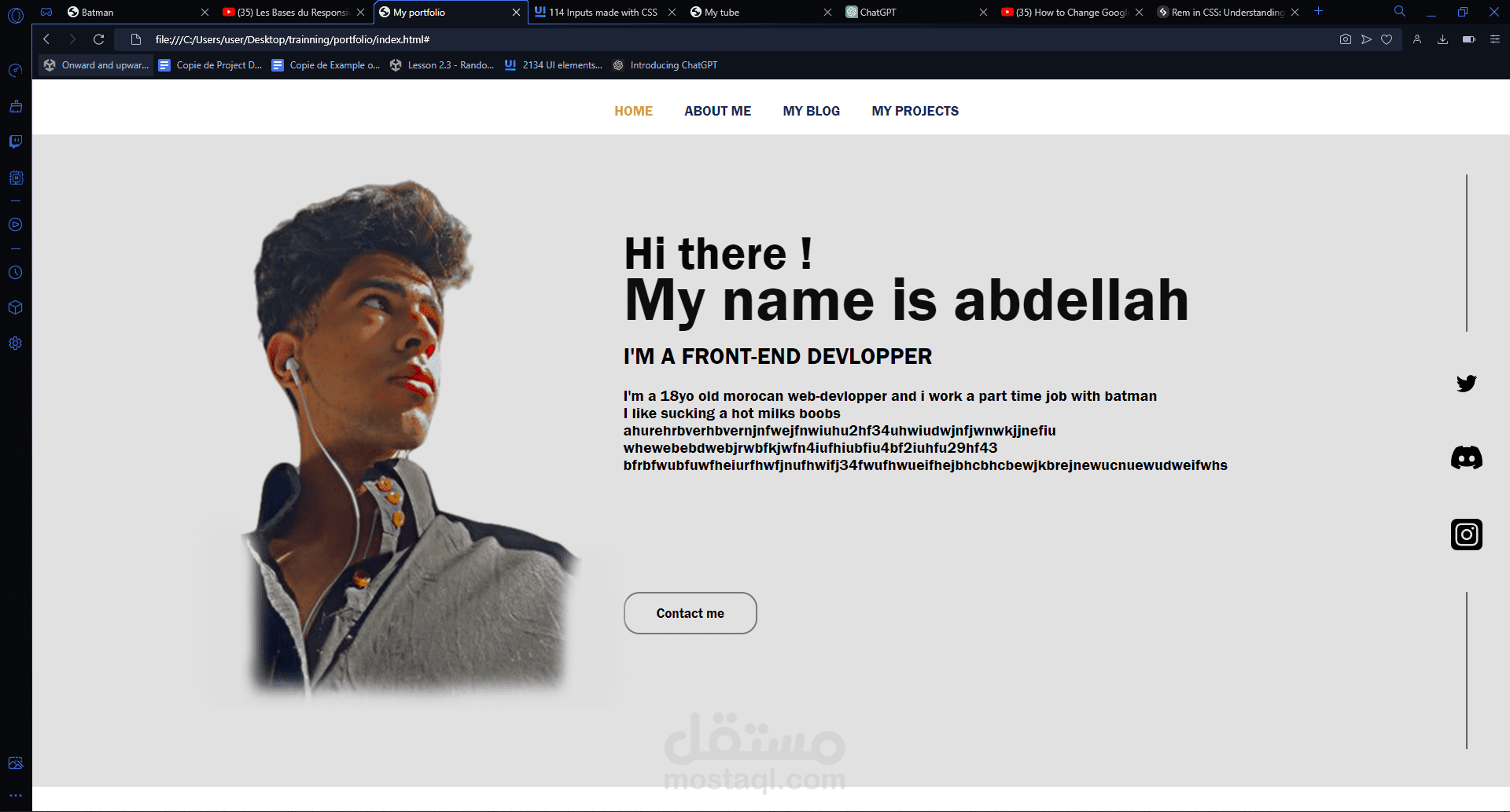Reload the current page
Viewport: 1510px width, 812px height.
(x=99, y=39)
